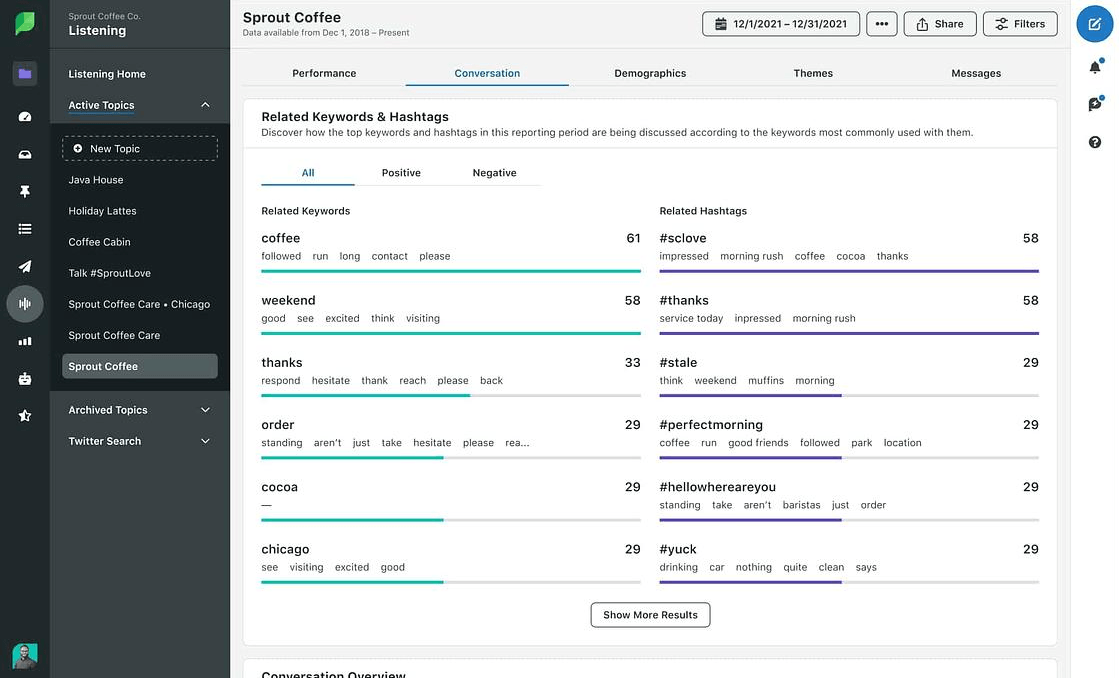Image resolution: width=1119 pixels, height=678 pixels.
Task: Open the star reviews icon
Action: (x=25, y=415)
